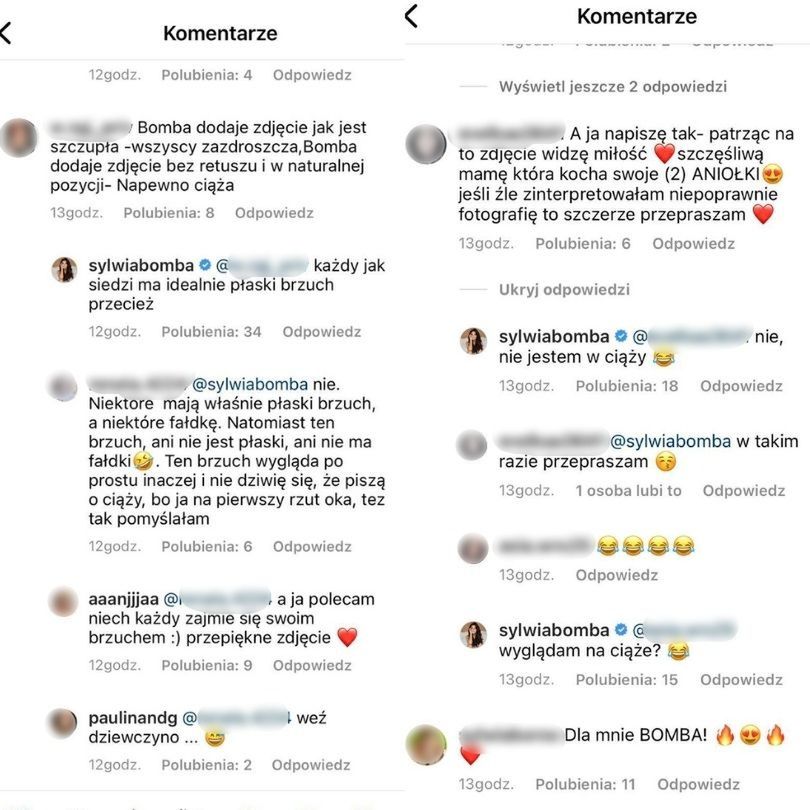The width and height of the screenshot is (810, 810).
Task: Open sylwiabomba avatar beside 'każdy jak siedzi' reply
Action: click(65, 270)
